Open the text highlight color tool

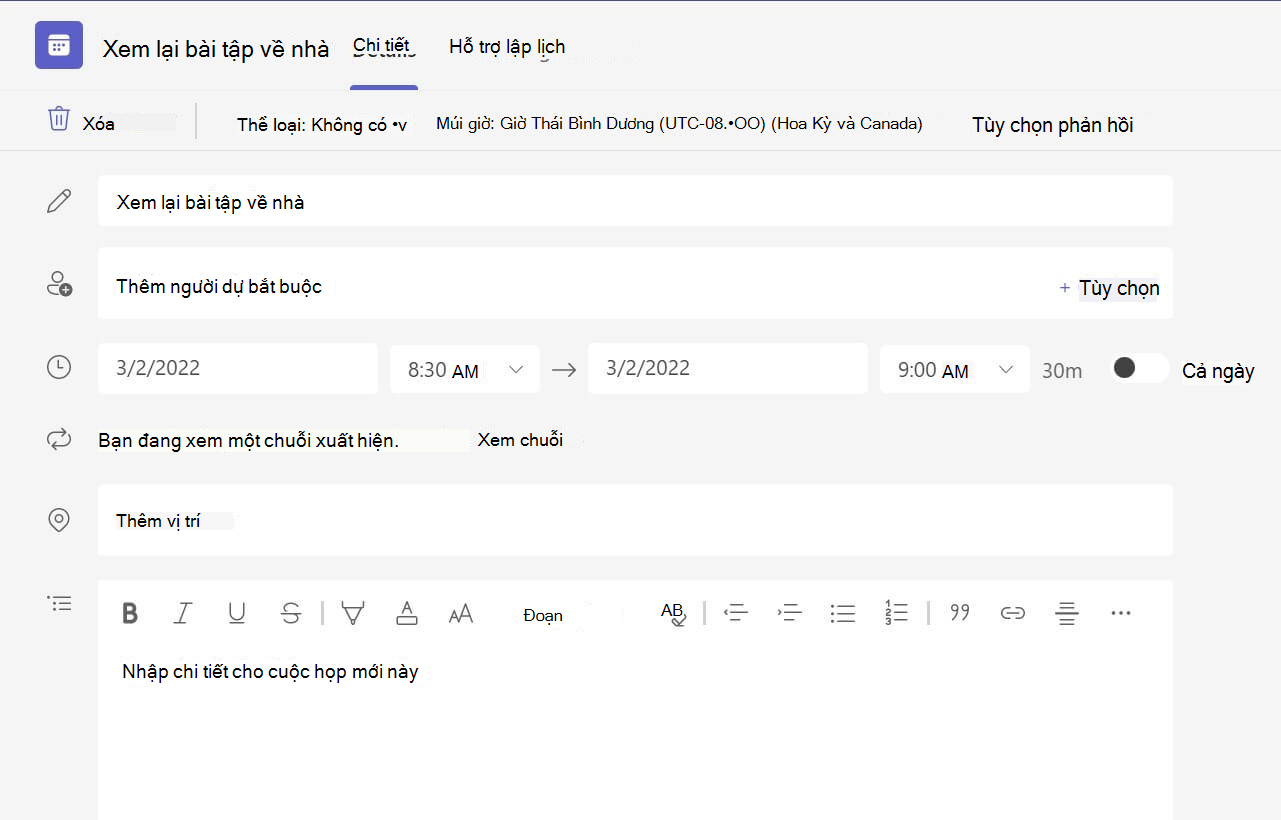(353, 613)
